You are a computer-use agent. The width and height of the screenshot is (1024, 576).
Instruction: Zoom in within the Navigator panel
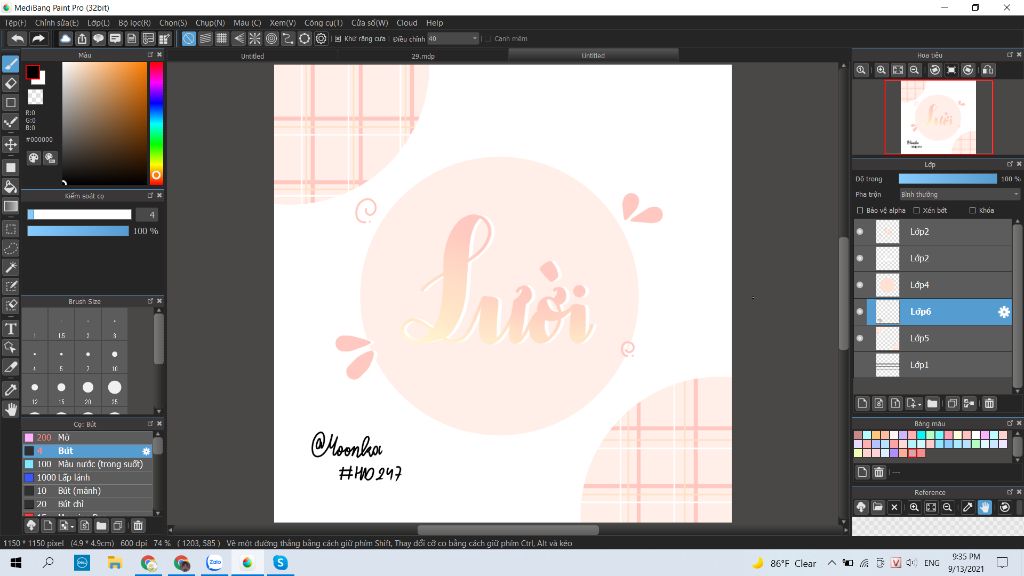(881, 70)
